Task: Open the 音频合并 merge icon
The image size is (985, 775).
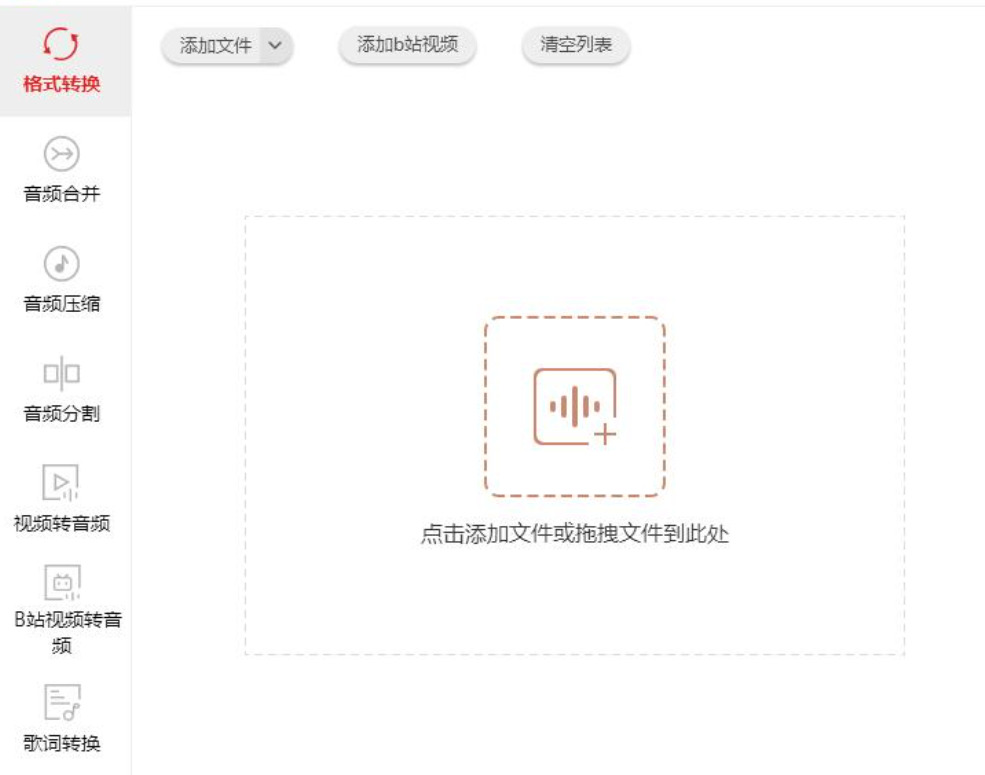Action: coord(62,154)
